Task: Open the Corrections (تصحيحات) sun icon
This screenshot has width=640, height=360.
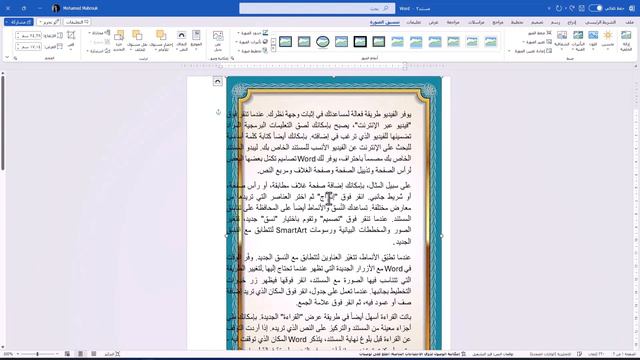Action: 608,40
